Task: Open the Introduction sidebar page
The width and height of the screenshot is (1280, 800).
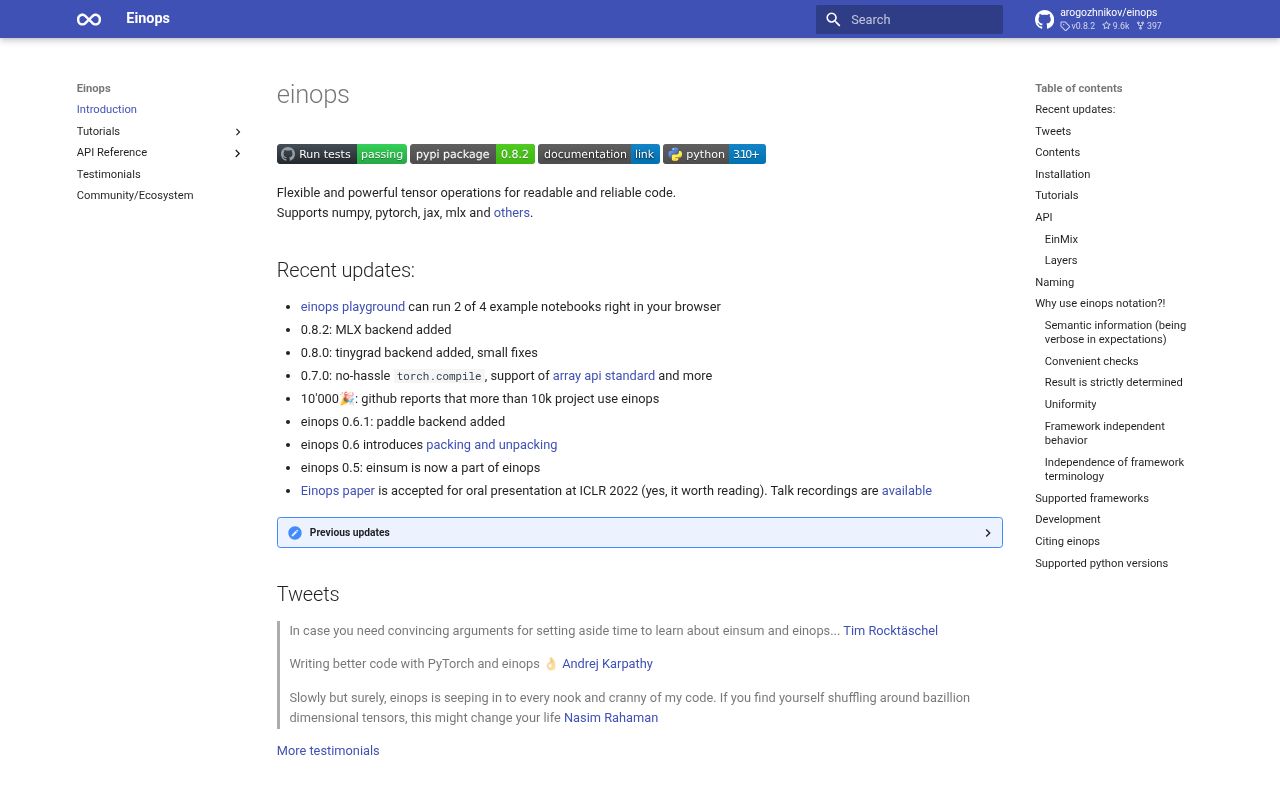Action: coord(107,109)
